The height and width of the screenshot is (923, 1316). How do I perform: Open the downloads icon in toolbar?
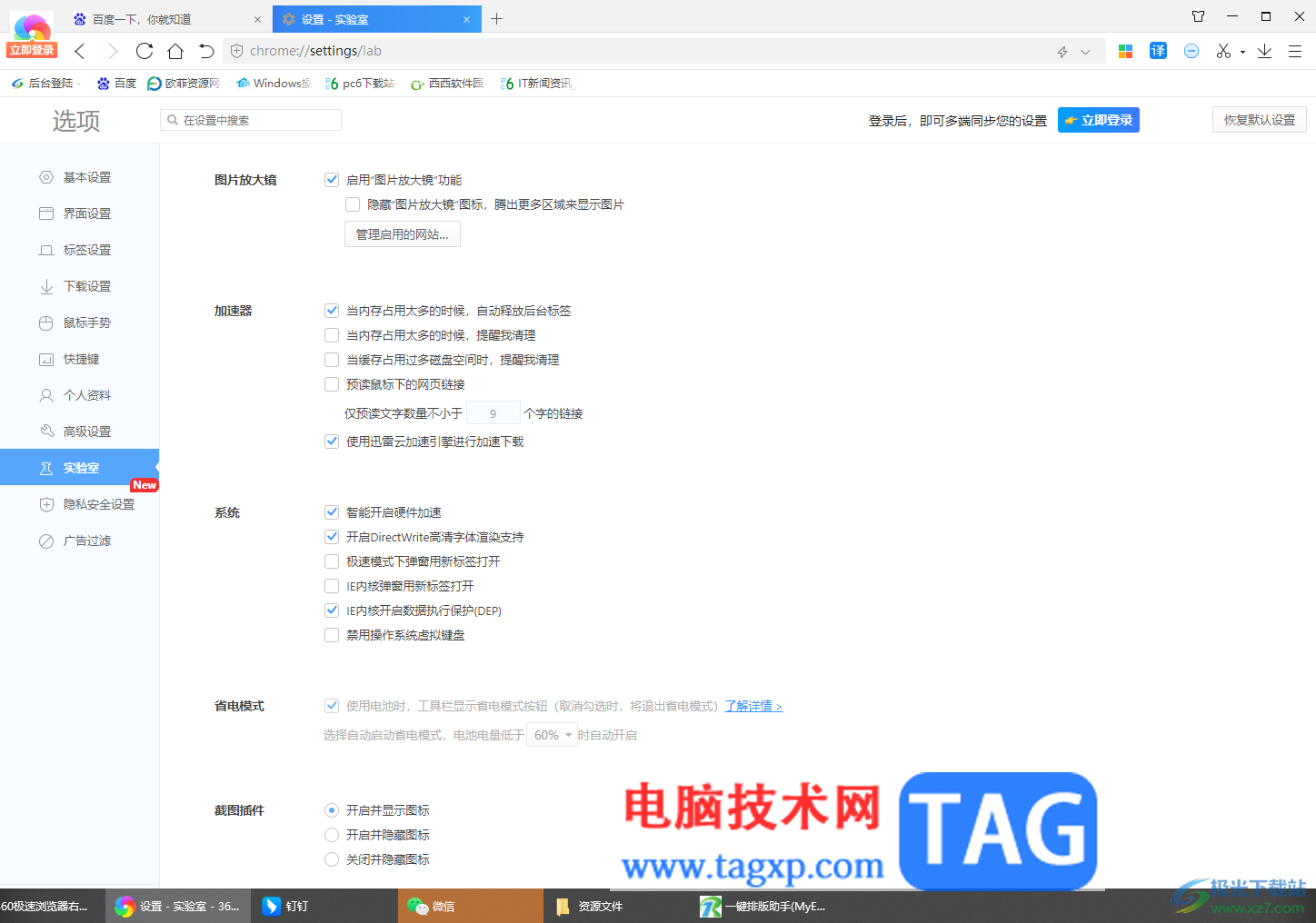(1264, 51)
